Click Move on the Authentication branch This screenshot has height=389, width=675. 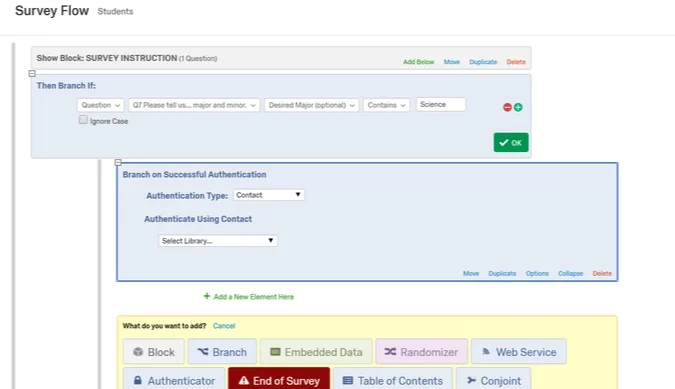[x=471, y=273]
